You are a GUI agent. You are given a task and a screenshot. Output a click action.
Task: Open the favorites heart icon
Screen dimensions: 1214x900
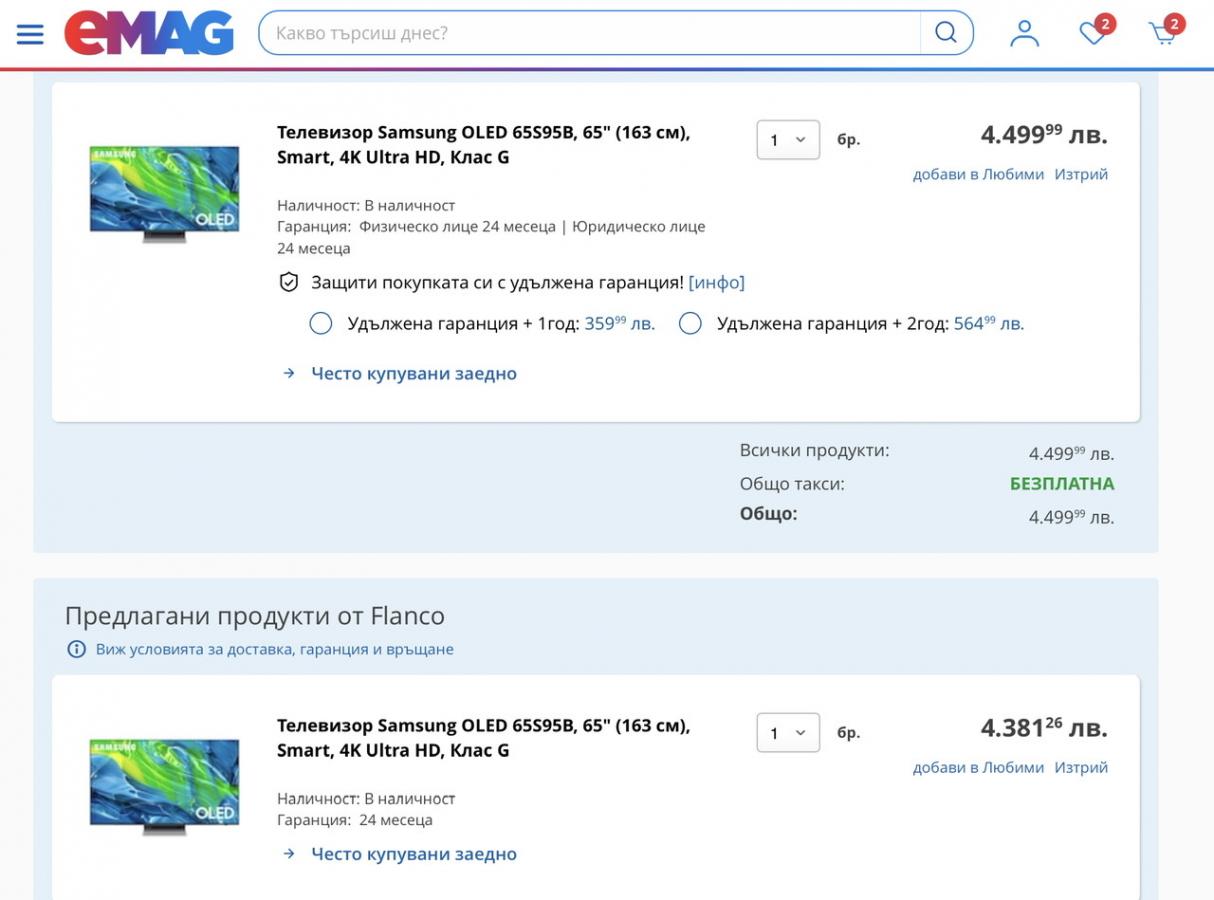click(1094, 33)
